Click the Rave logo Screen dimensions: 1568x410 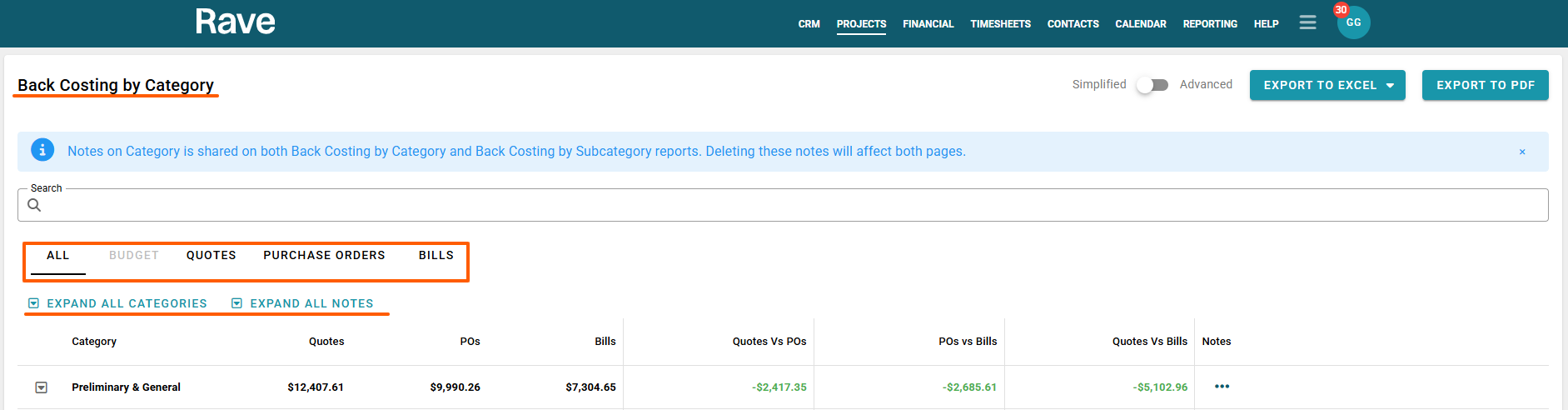235,22
